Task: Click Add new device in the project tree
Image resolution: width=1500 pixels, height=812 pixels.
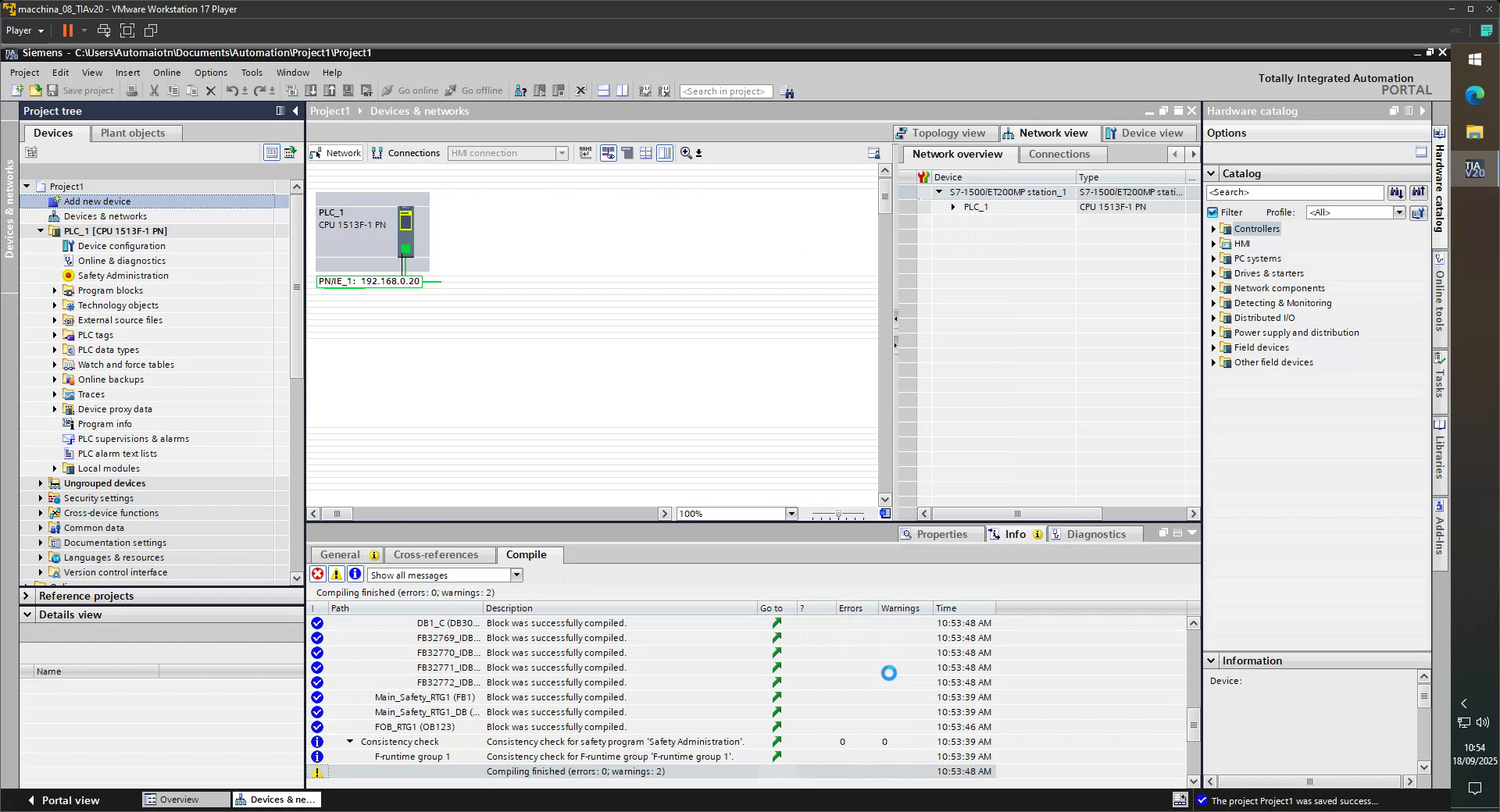Action: pyautogui.click(x=98, y=201)
